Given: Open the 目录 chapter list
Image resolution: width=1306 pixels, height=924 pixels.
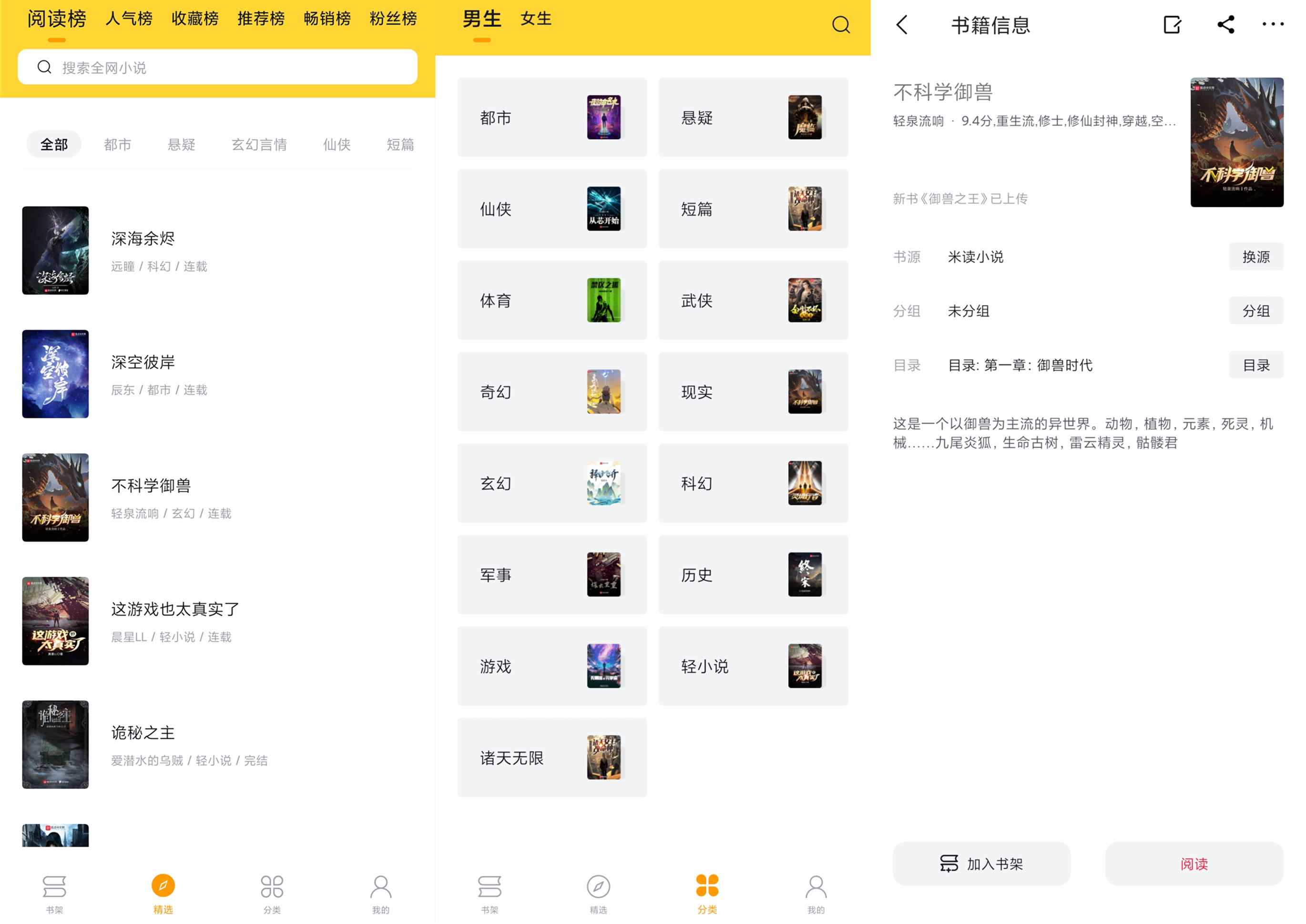Looking at the screenshot, I should [1256, 365].
